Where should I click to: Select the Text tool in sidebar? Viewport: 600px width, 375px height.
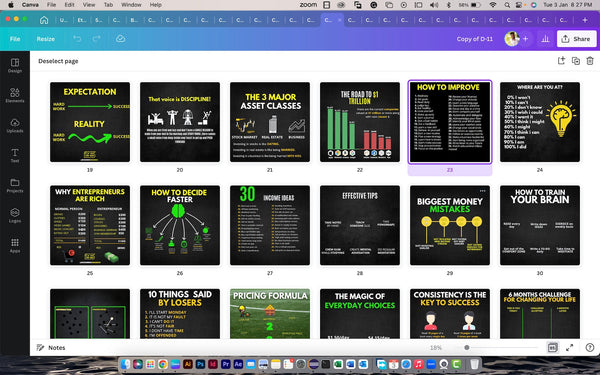click(15, 155)
